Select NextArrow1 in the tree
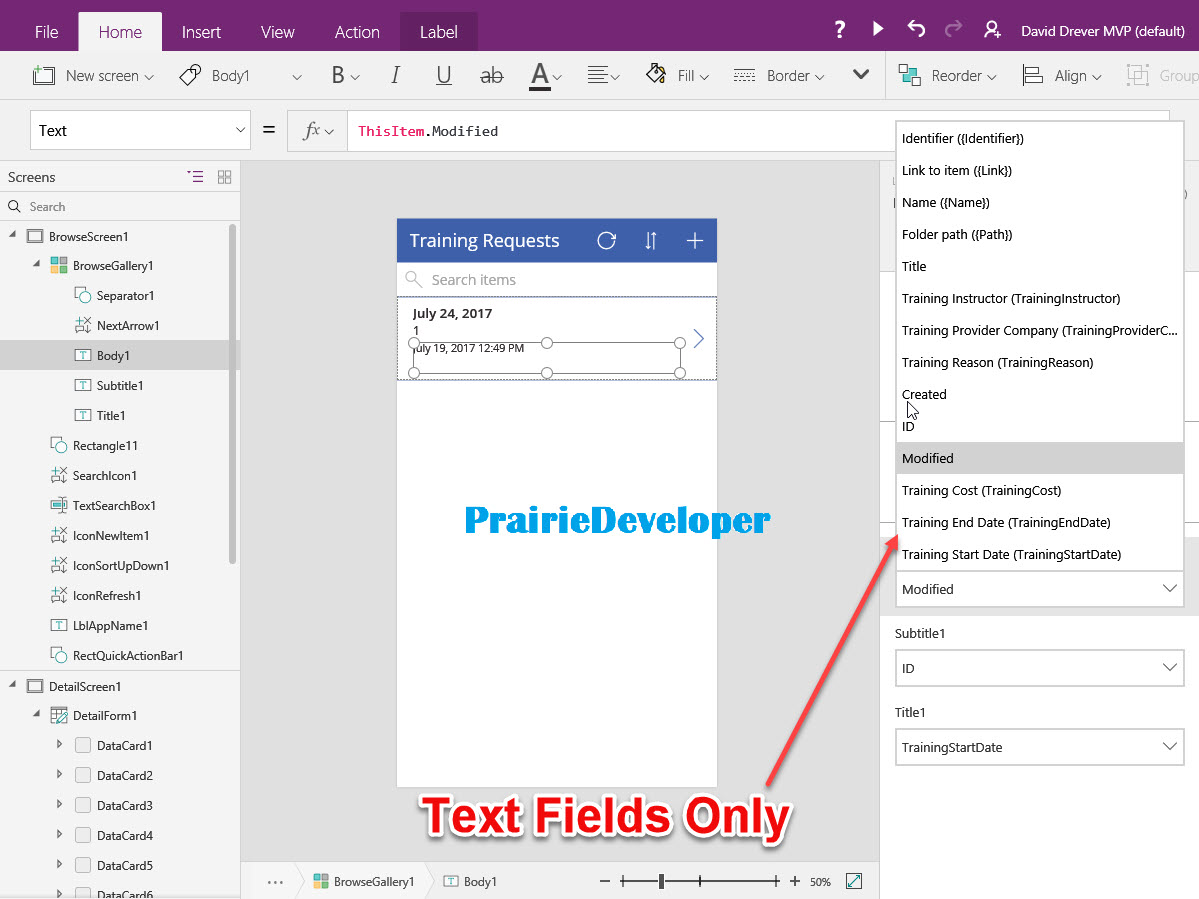Screen dimensions: 1199x899 (128, 326)
